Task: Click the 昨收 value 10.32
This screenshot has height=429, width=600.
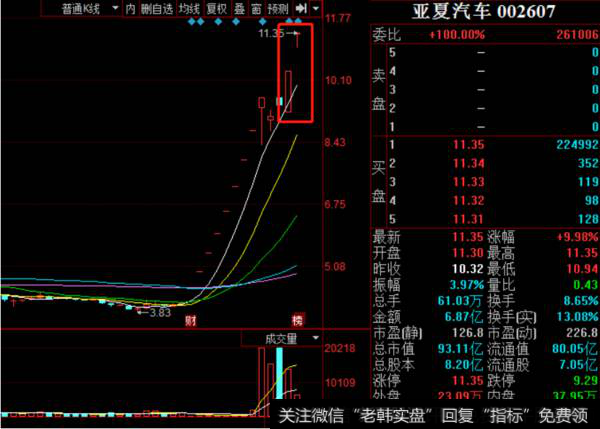Action: click(x=468, y=269)
